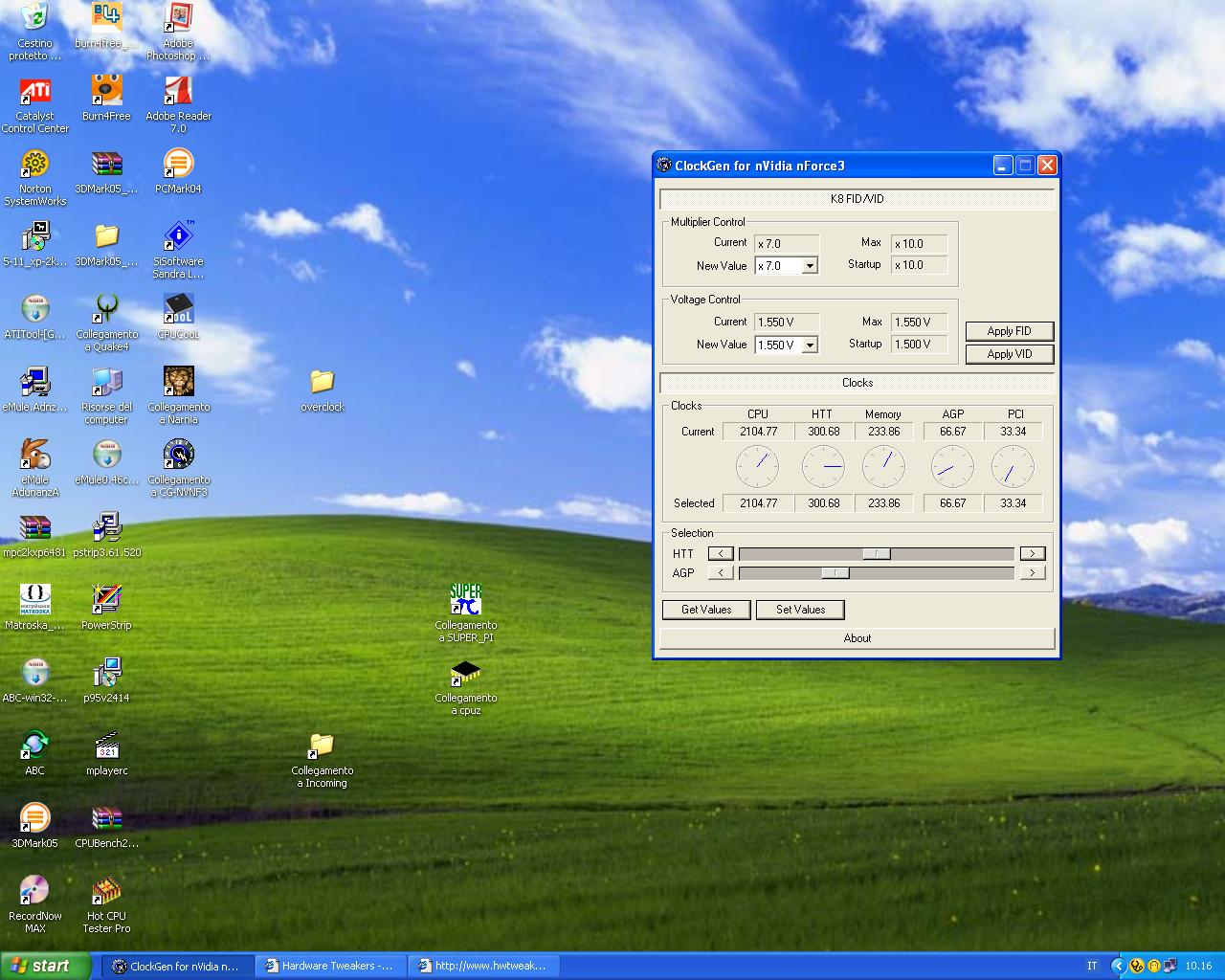Increase AGP with right arrow
This screenshot has width=1225, height=980.
1033,572
